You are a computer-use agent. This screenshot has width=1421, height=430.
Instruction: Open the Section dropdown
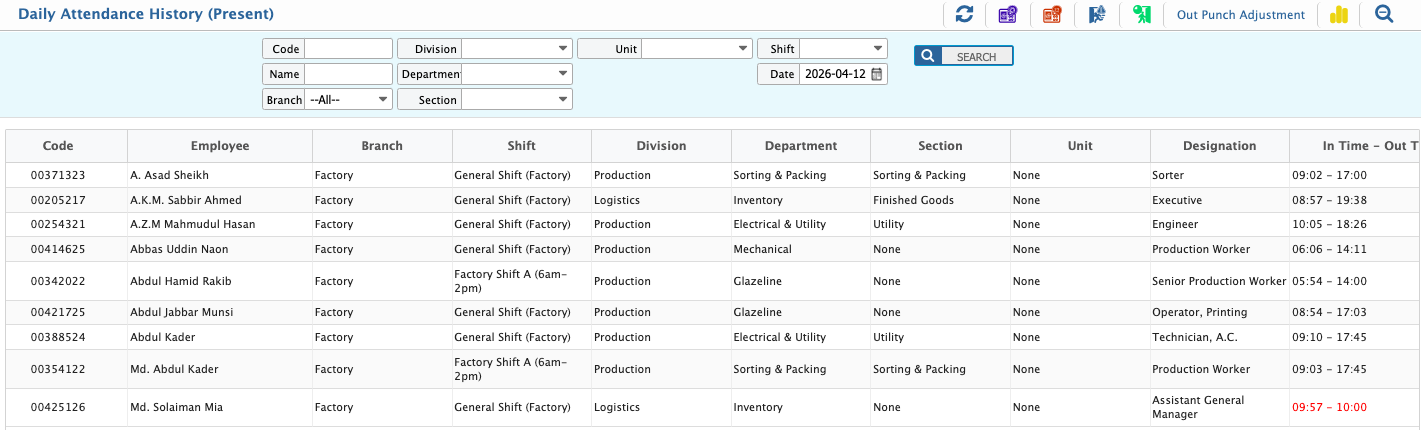pyautogui.click(x=516, y=100)
